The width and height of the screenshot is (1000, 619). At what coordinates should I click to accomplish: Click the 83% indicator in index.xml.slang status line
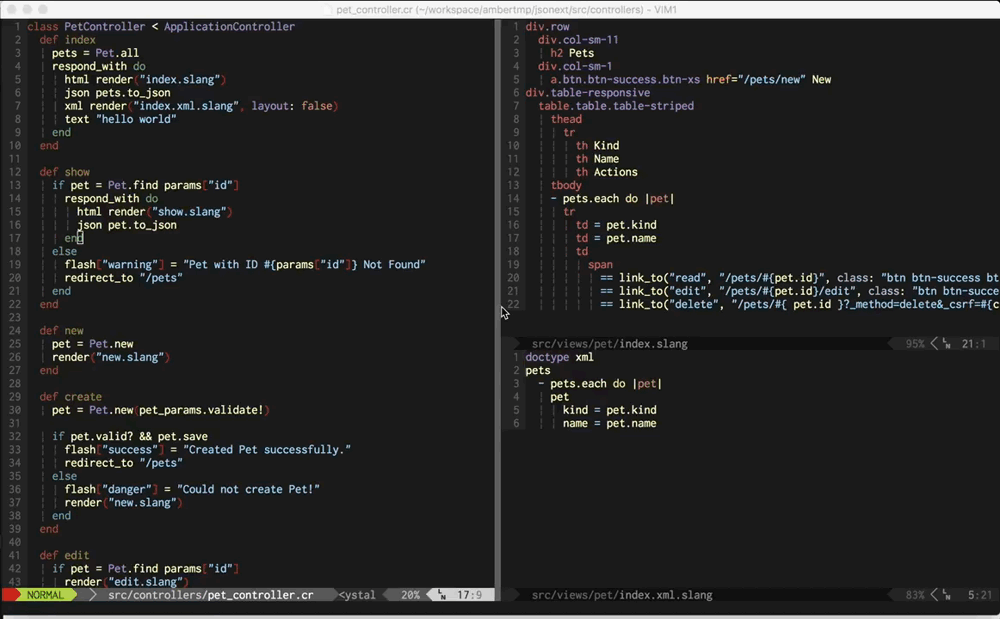pyautogui.click(x=915, y=595)
